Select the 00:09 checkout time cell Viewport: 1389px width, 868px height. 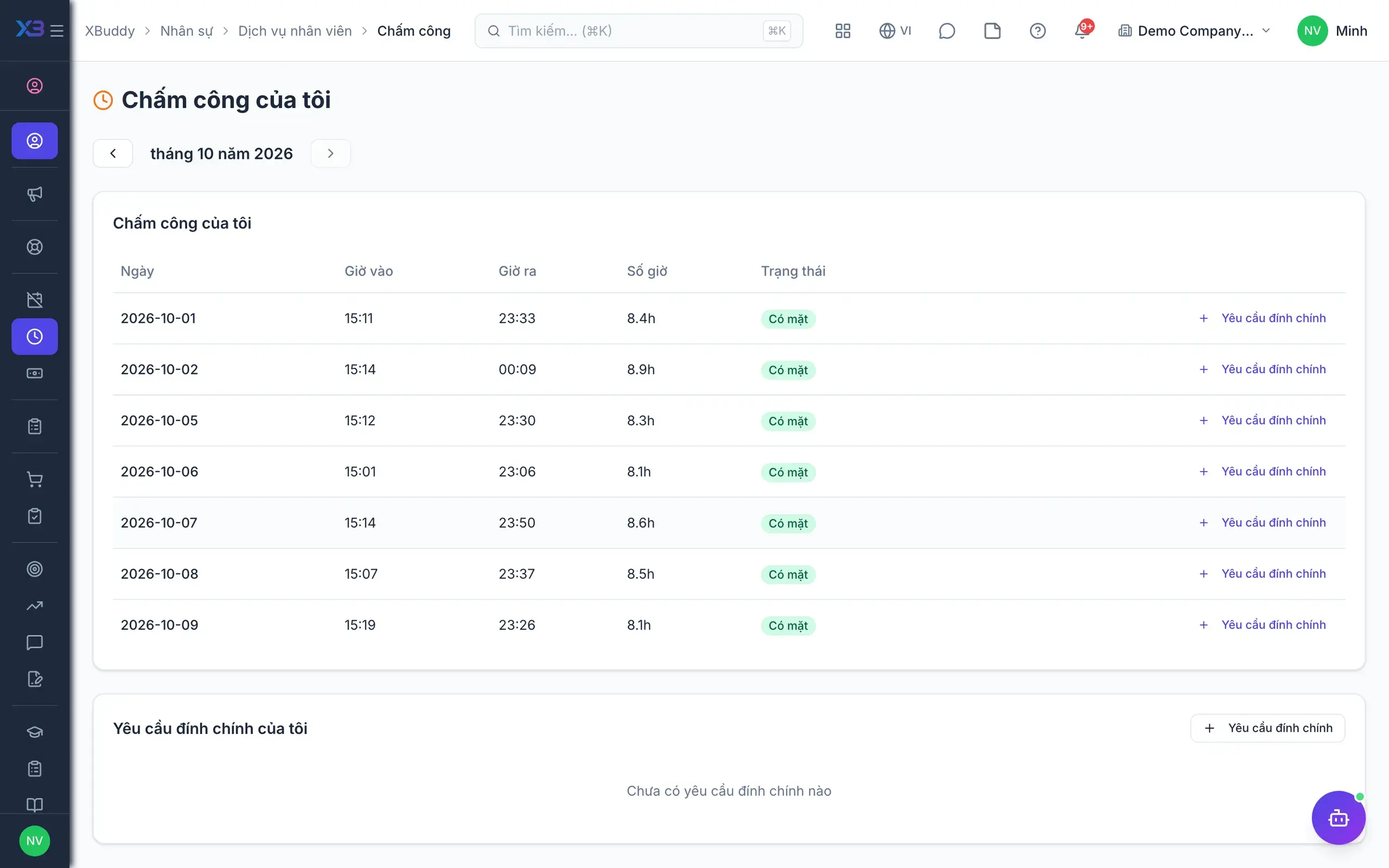(517, 369)
